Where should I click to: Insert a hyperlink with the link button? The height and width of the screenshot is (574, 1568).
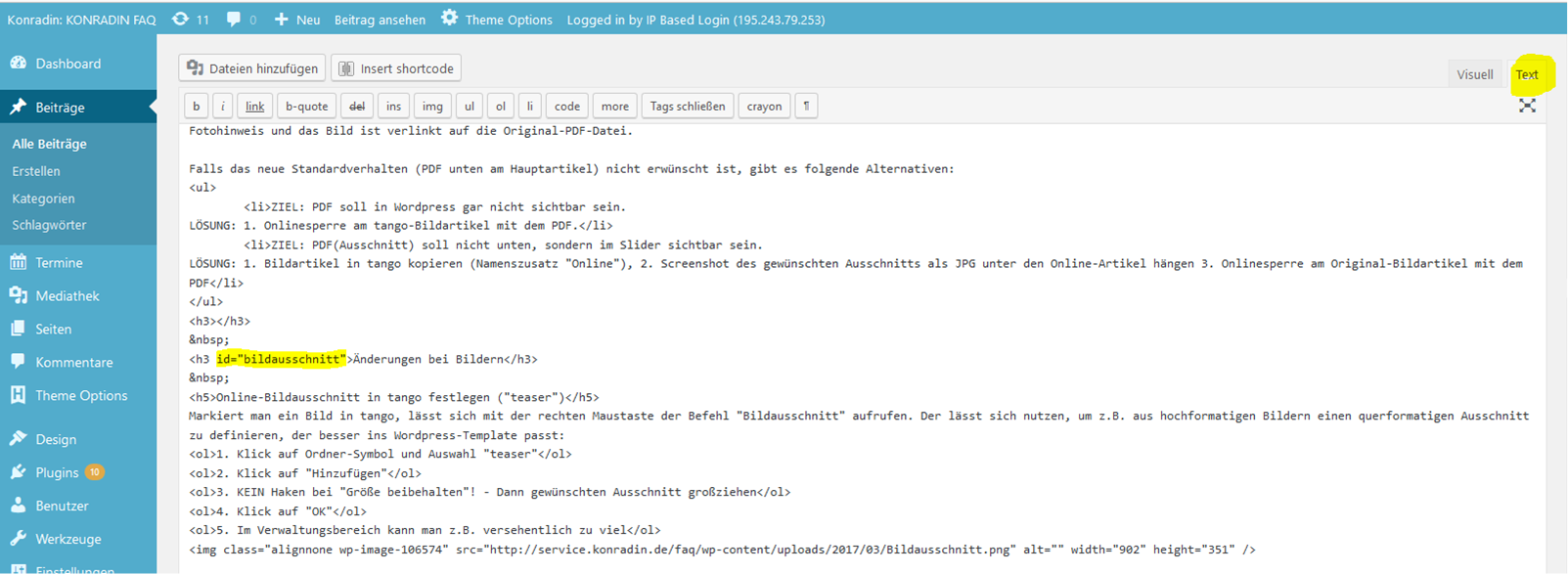[254, 107]
